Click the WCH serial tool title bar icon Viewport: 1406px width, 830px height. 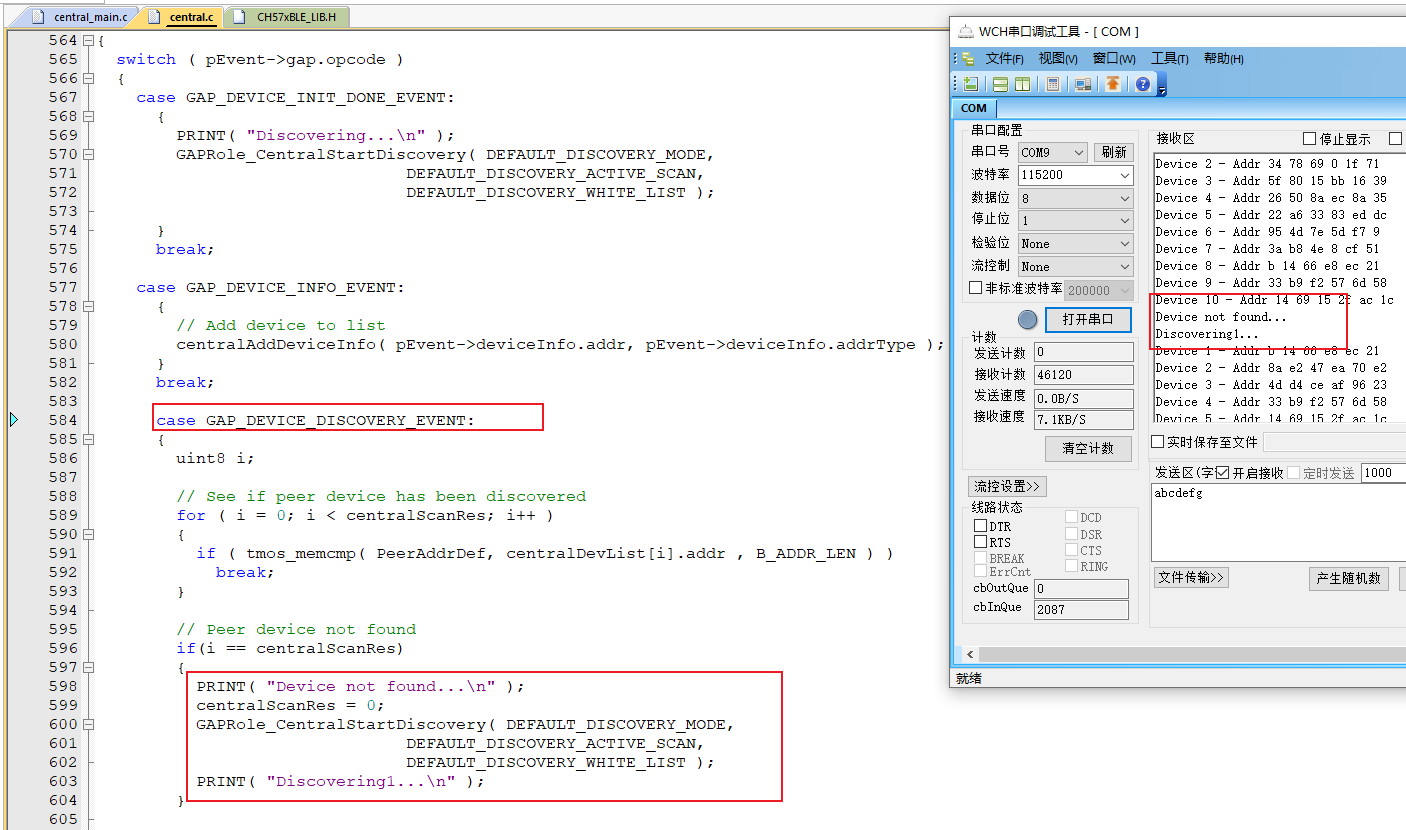[x=965, y=31]
